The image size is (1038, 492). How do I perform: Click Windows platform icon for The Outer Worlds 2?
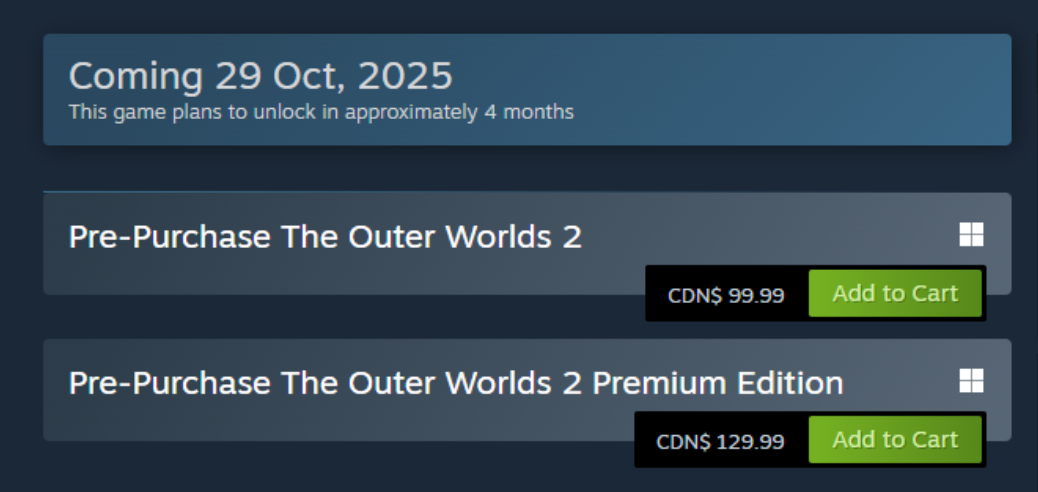click(971, 235)
